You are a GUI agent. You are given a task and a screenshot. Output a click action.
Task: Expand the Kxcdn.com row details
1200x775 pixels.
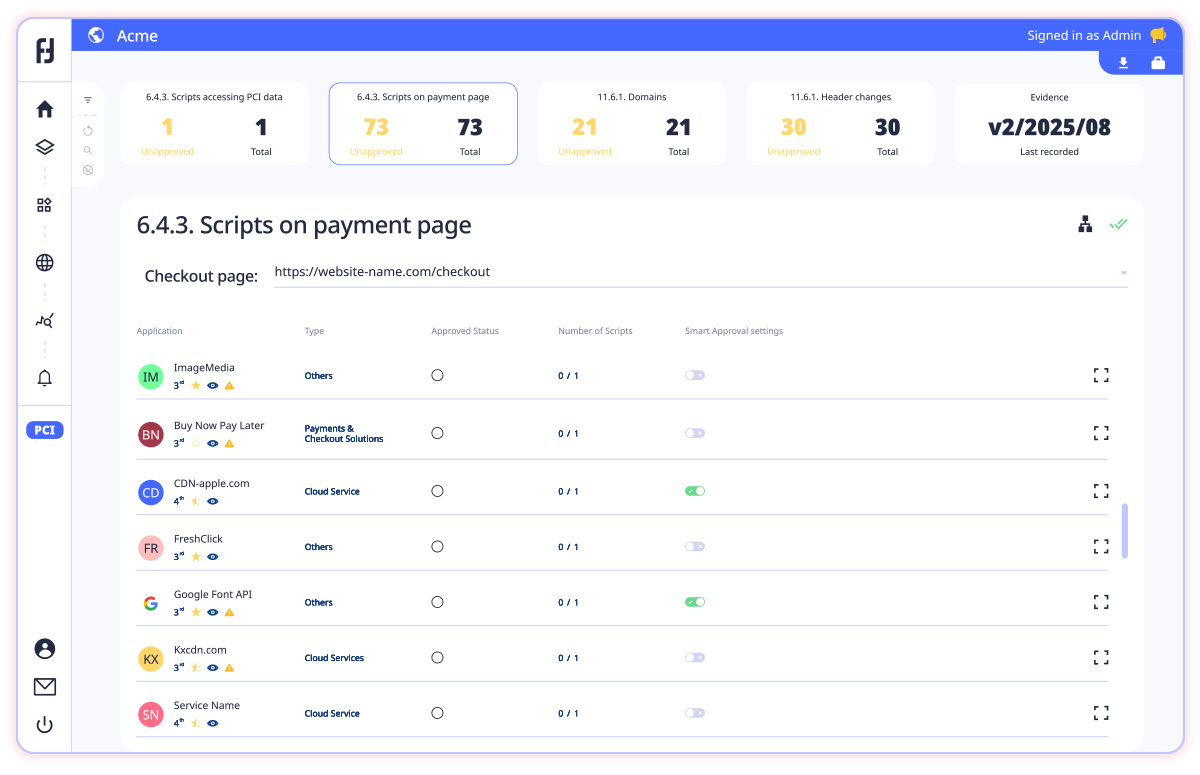tap(1101, 657)
